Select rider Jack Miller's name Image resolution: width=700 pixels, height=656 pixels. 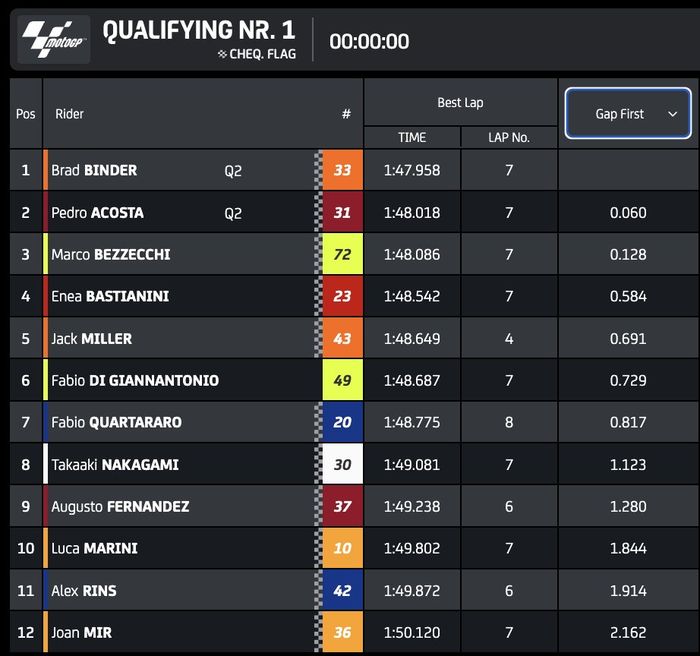[92, 339]
